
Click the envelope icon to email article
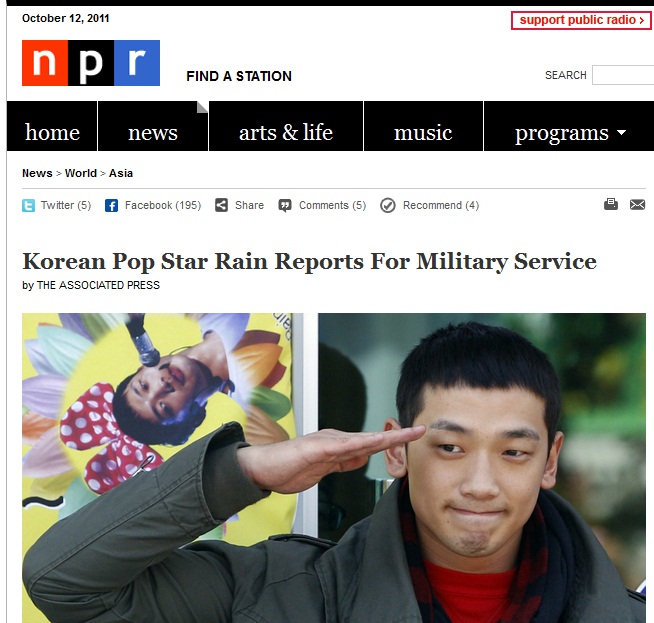click(637, 204)
